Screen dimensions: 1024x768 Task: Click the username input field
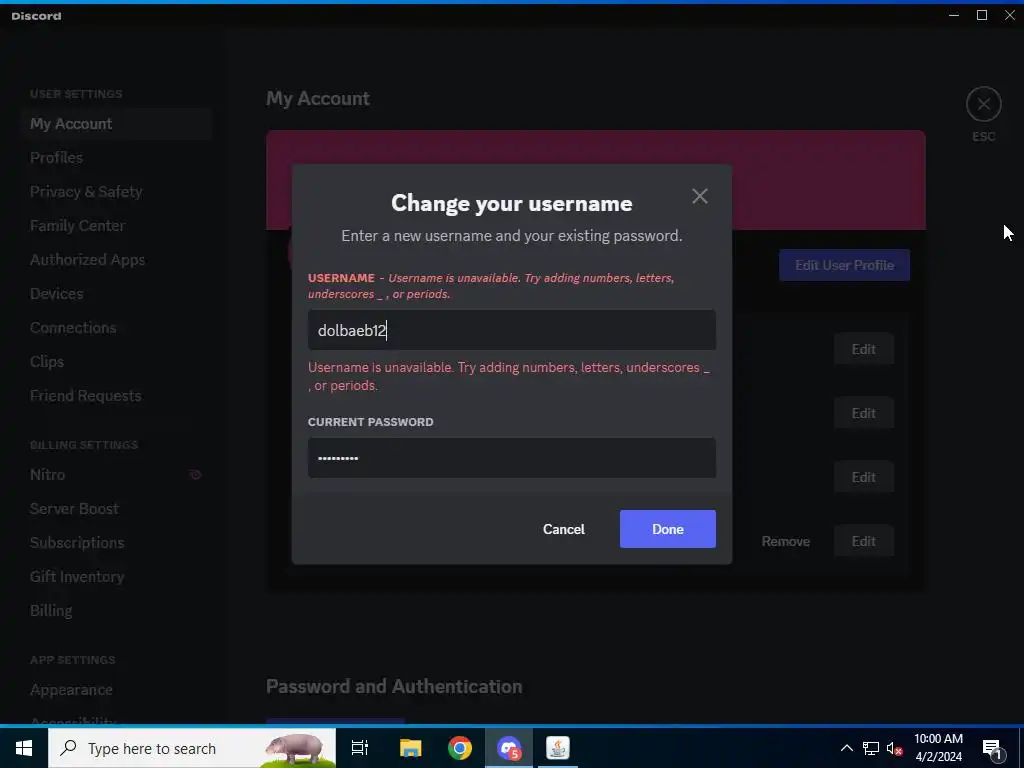511,330
